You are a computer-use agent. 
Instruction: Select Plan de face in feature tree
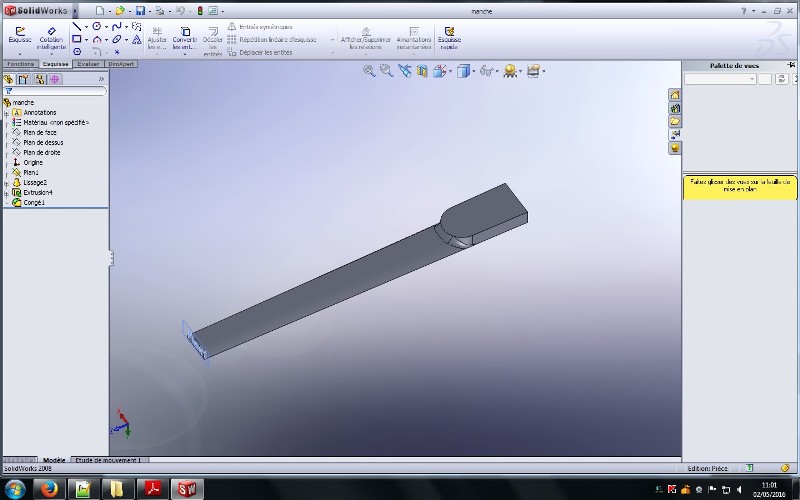(39, 132)
